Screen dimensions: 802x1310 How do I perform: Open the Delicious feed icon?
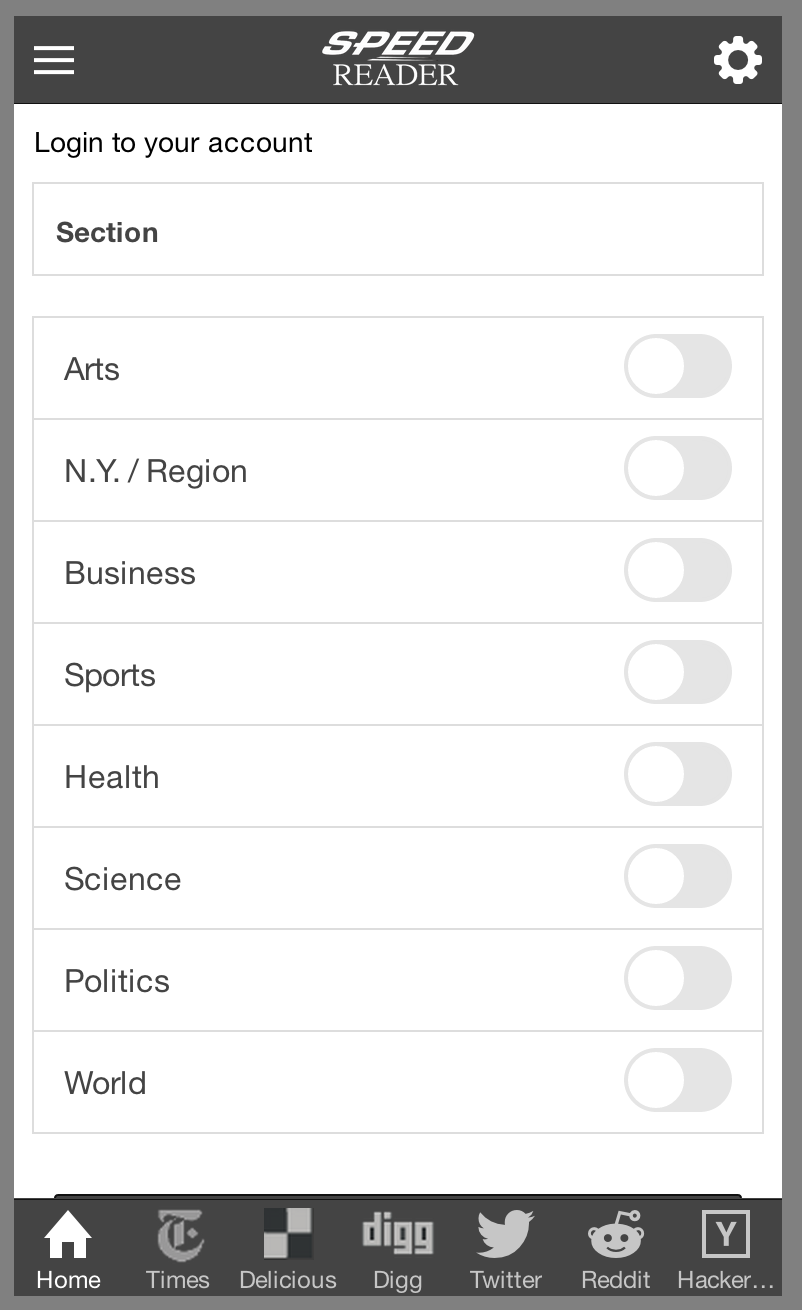[x=288, y=1233]
